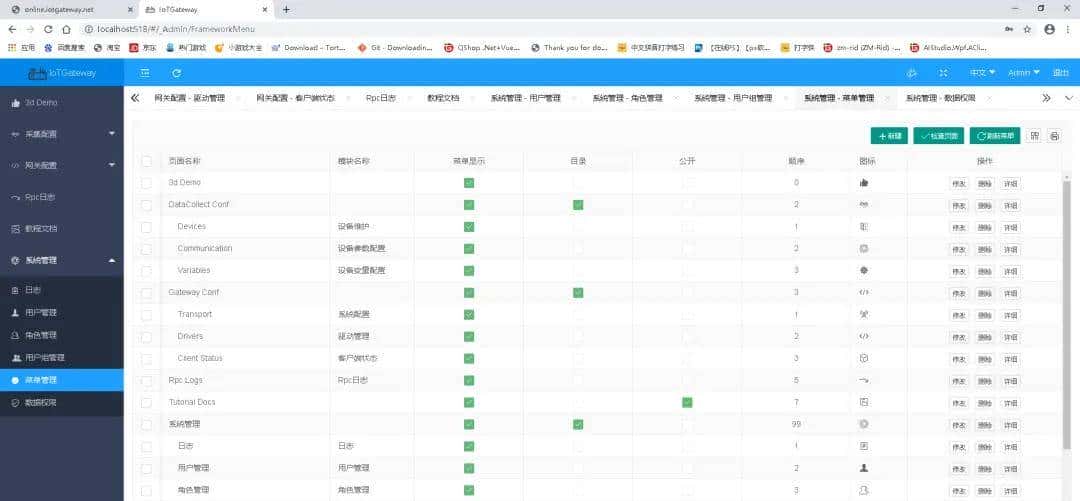
Task: Select the 3d Demo row checkbox
Action: click(146, 183)
